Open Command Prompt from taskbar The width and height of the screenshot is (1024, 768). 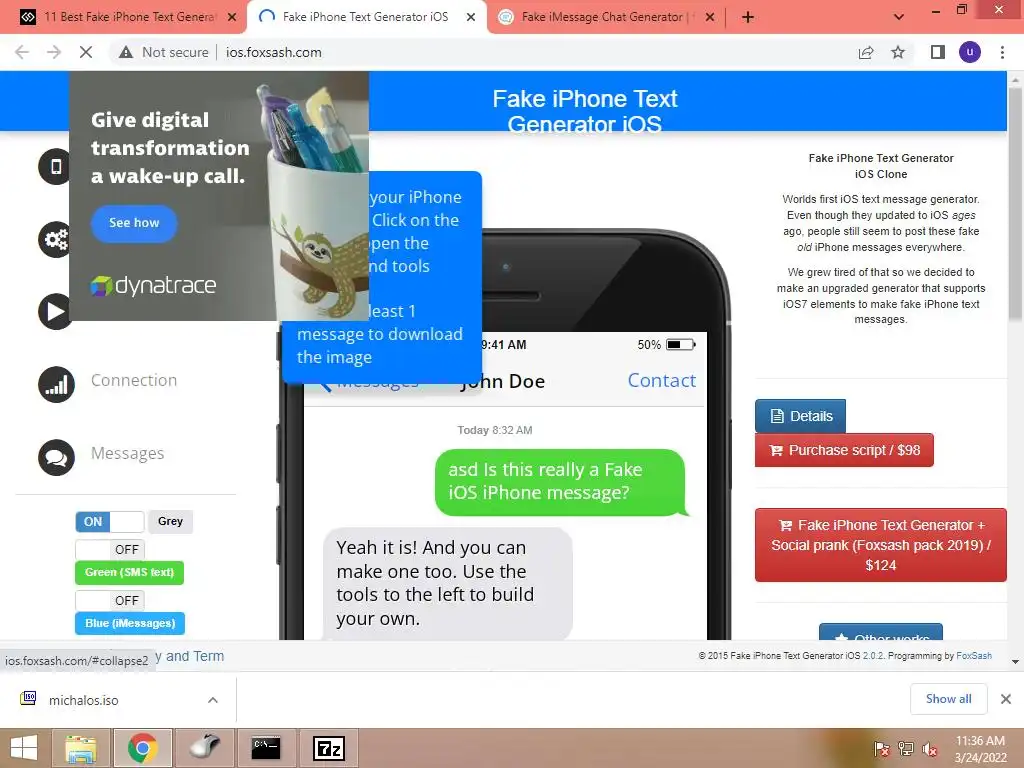coord(266,748)
